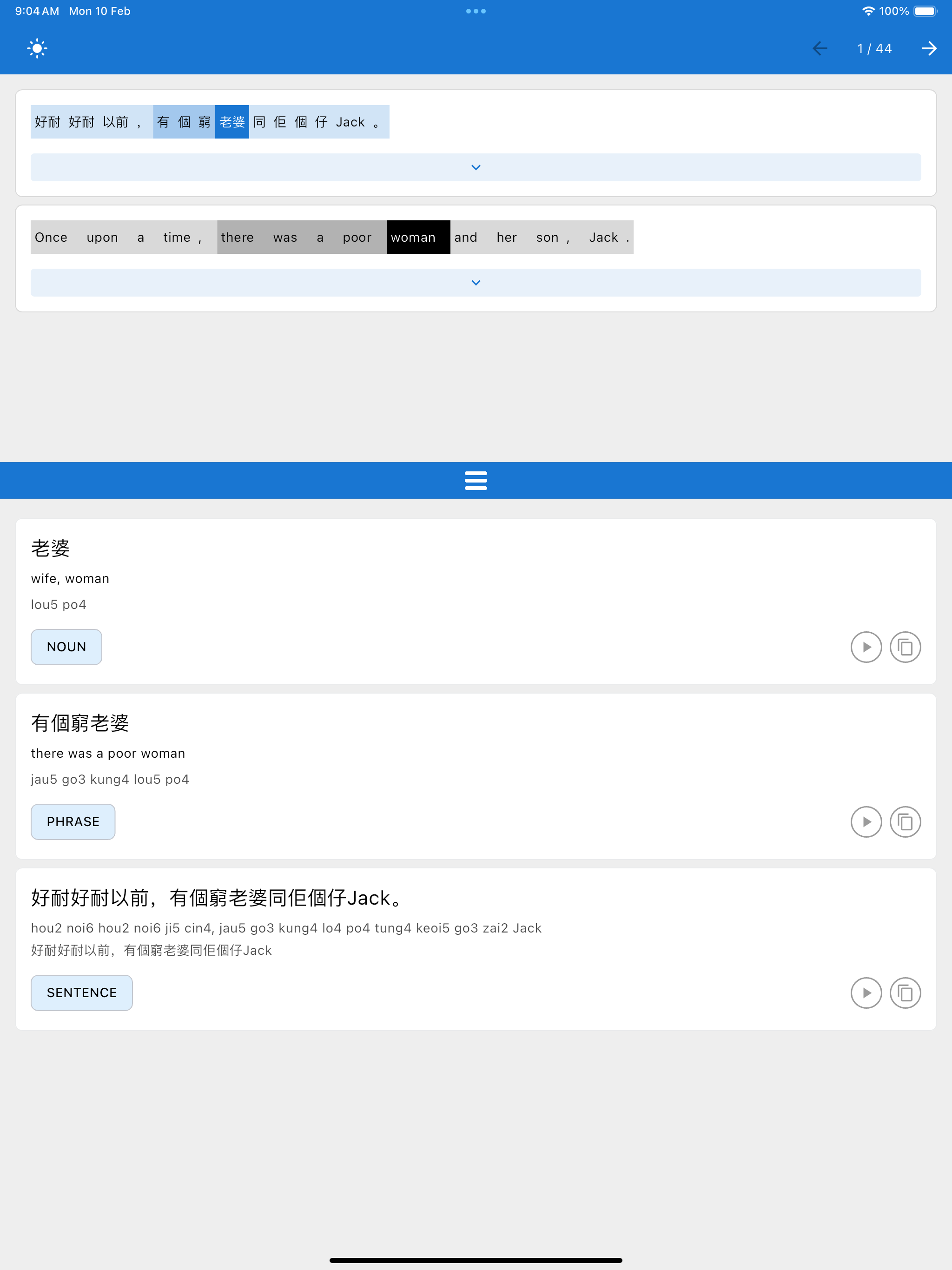
Task: Go to previous page arrow
Action: pos(820,48)
